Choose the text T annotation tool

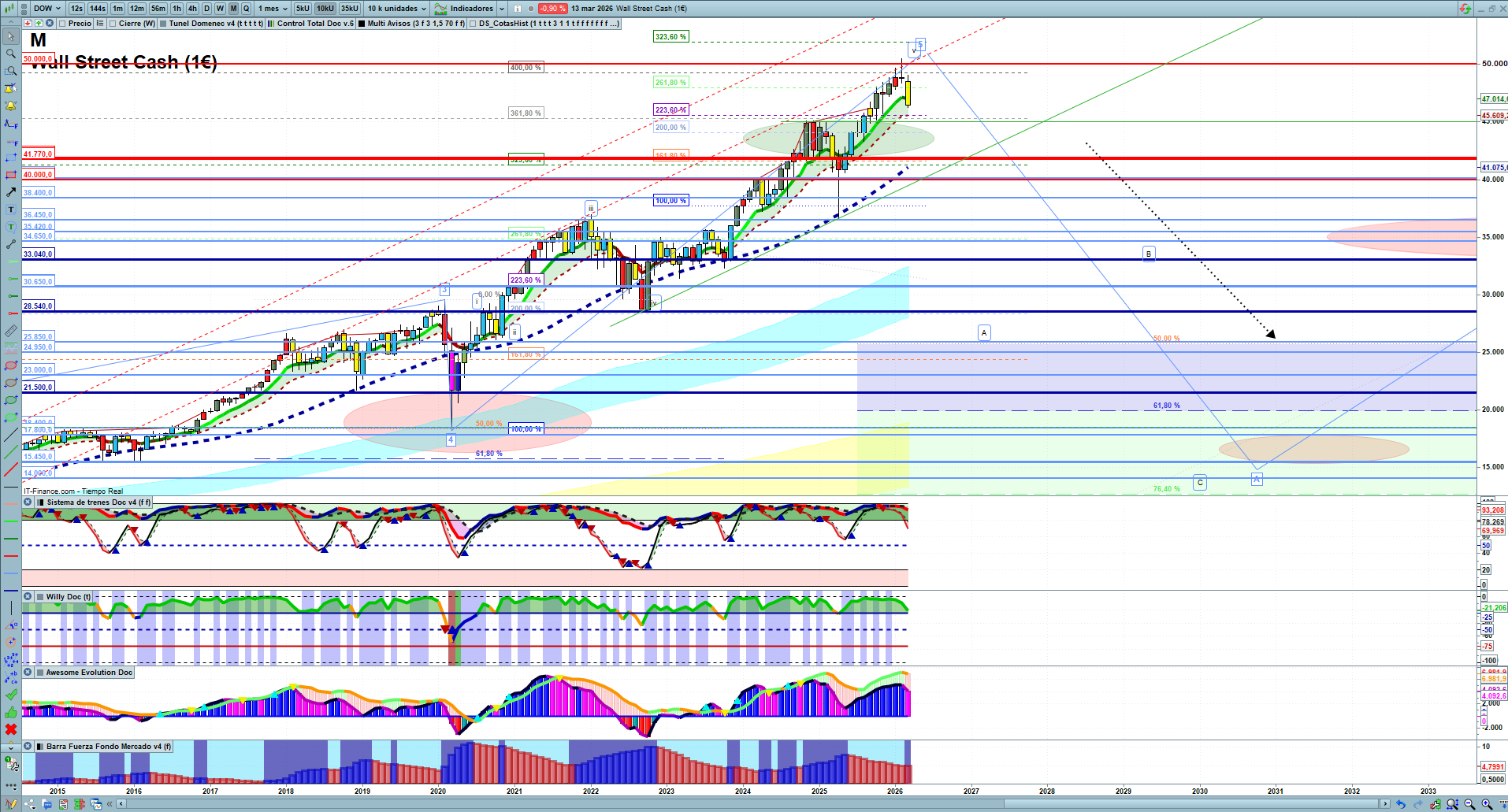coord(11,209)
